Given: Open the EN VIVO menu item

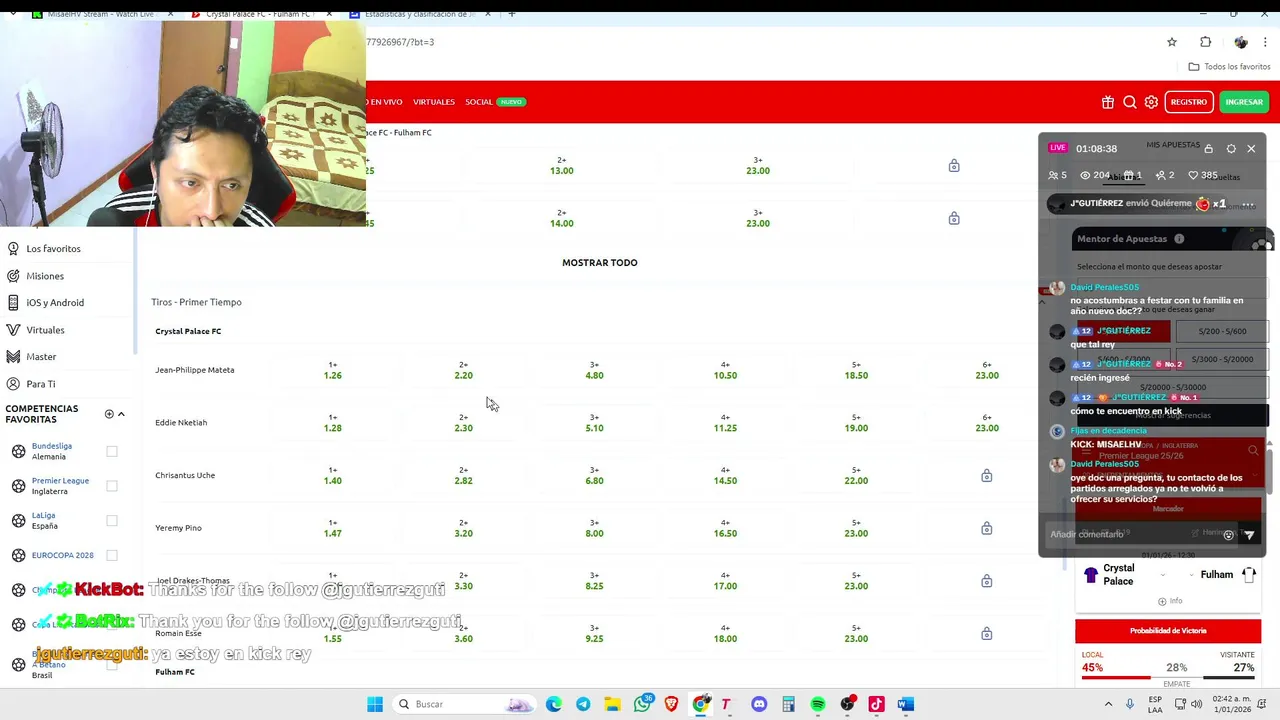Looking at the screenshot, I should tap(385, 102).
